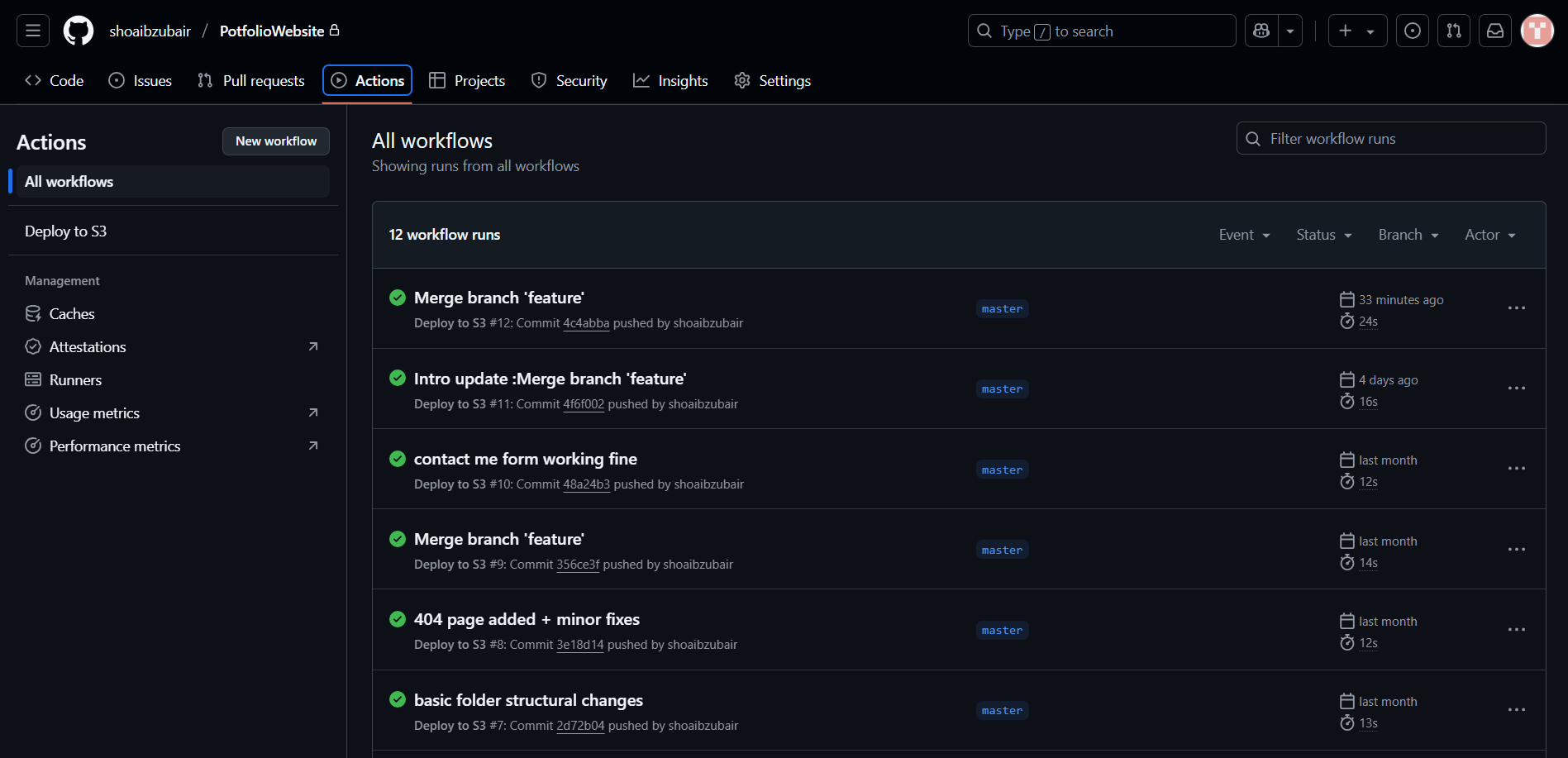Open the Copilot chat icon
This screenshot has height=758, width=1568.
(1261, 31)
